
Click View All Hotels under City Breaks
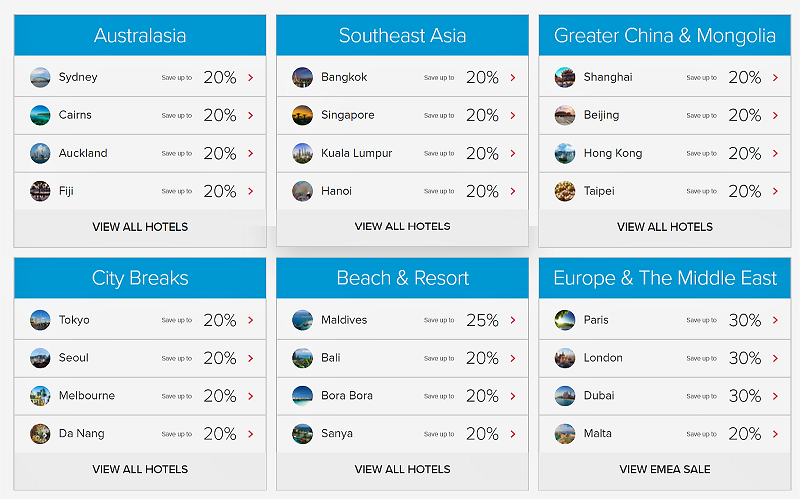click(140, 469)
